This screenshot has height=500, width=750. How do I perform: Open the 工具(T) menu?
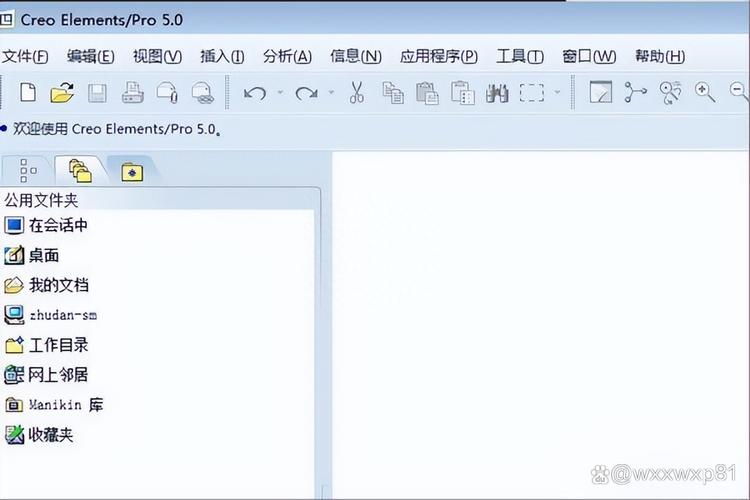pyautogui.click(x=519, y=56)
